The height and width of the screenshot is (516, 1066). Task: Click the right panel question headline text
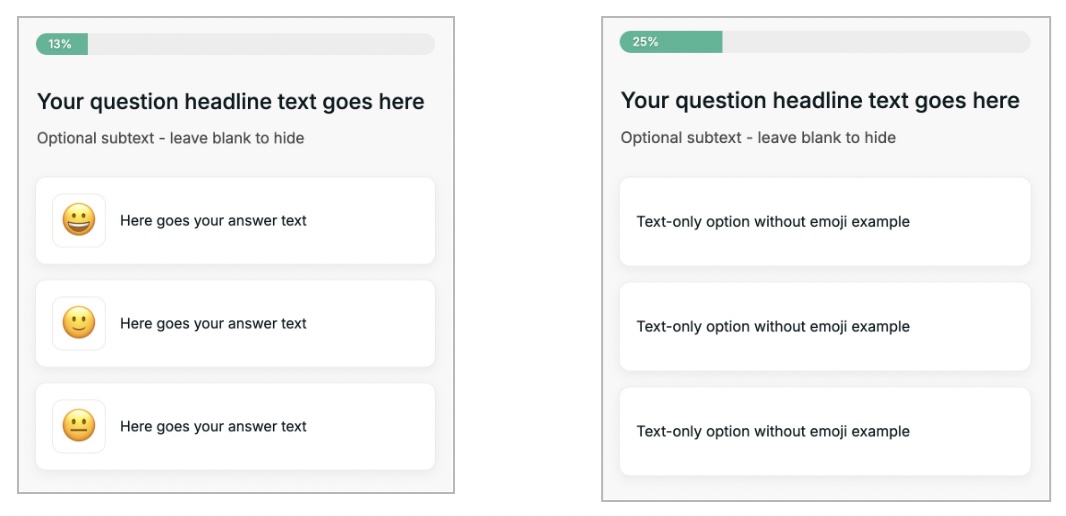(820, 101)
